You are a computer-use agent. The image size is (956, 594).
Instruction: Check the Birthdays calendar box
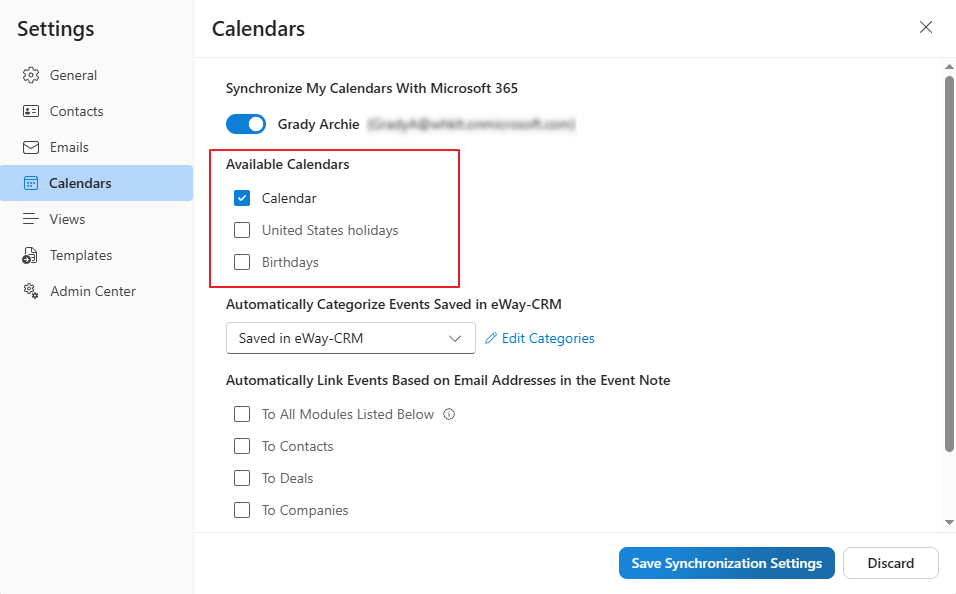(x=242, y=262)
